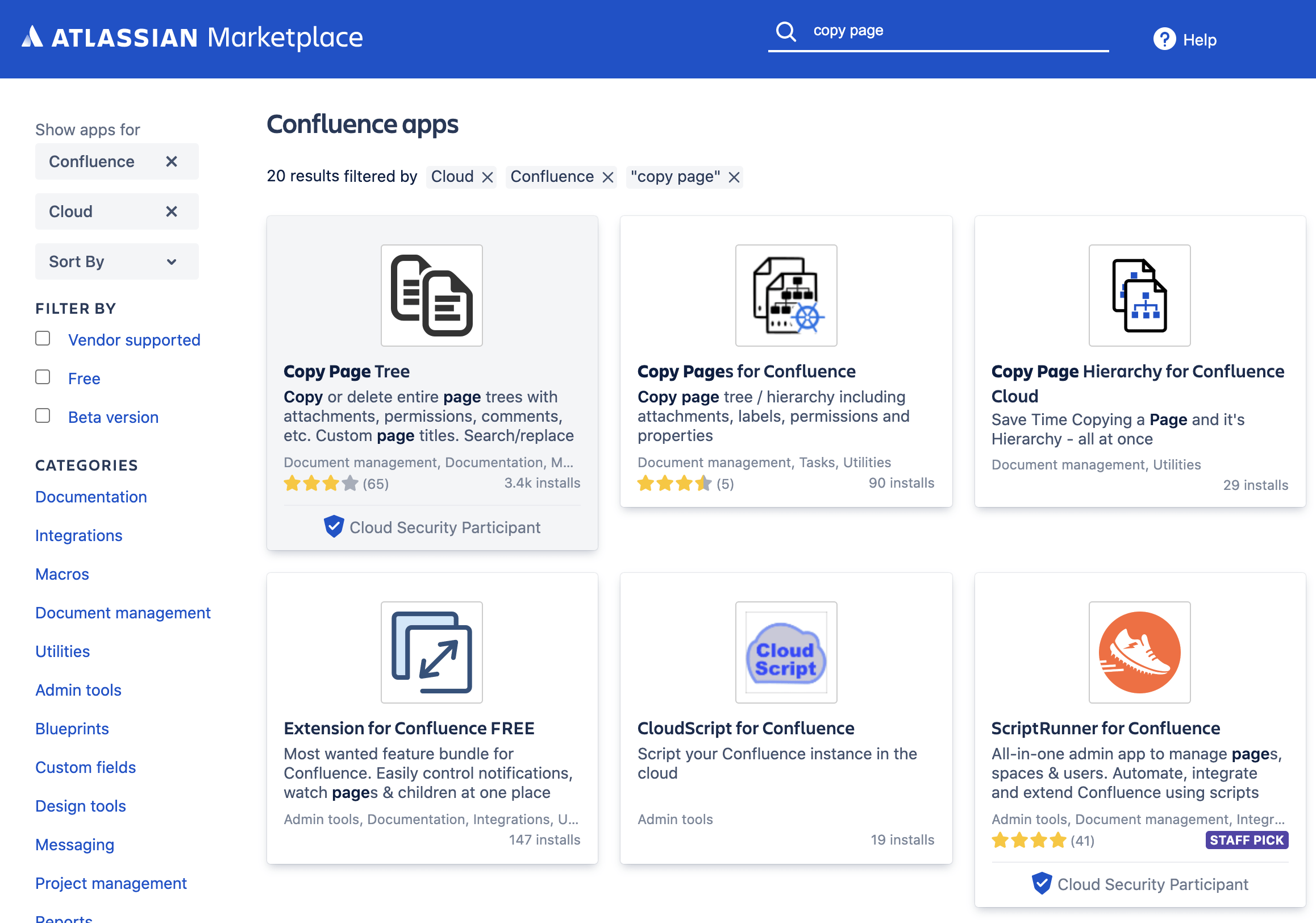
Task: Click the Help question mark icon
Action: pos(1164,39)
